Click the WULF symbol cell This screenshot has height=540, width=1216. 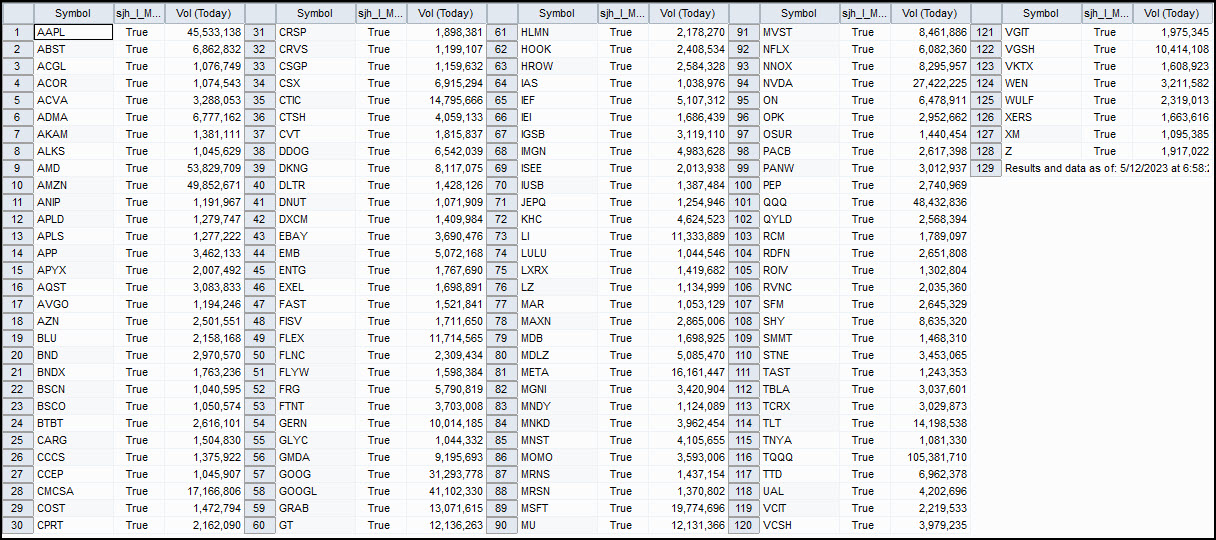point(1041,100)
